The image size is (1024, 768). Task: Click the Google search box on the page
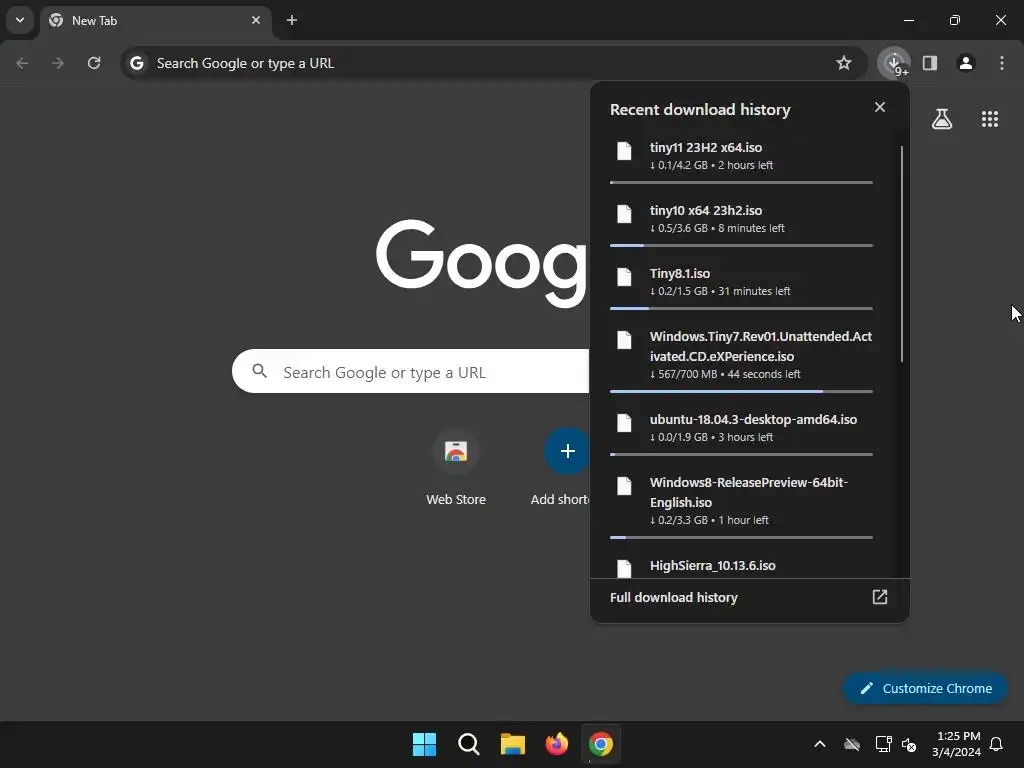410,372
